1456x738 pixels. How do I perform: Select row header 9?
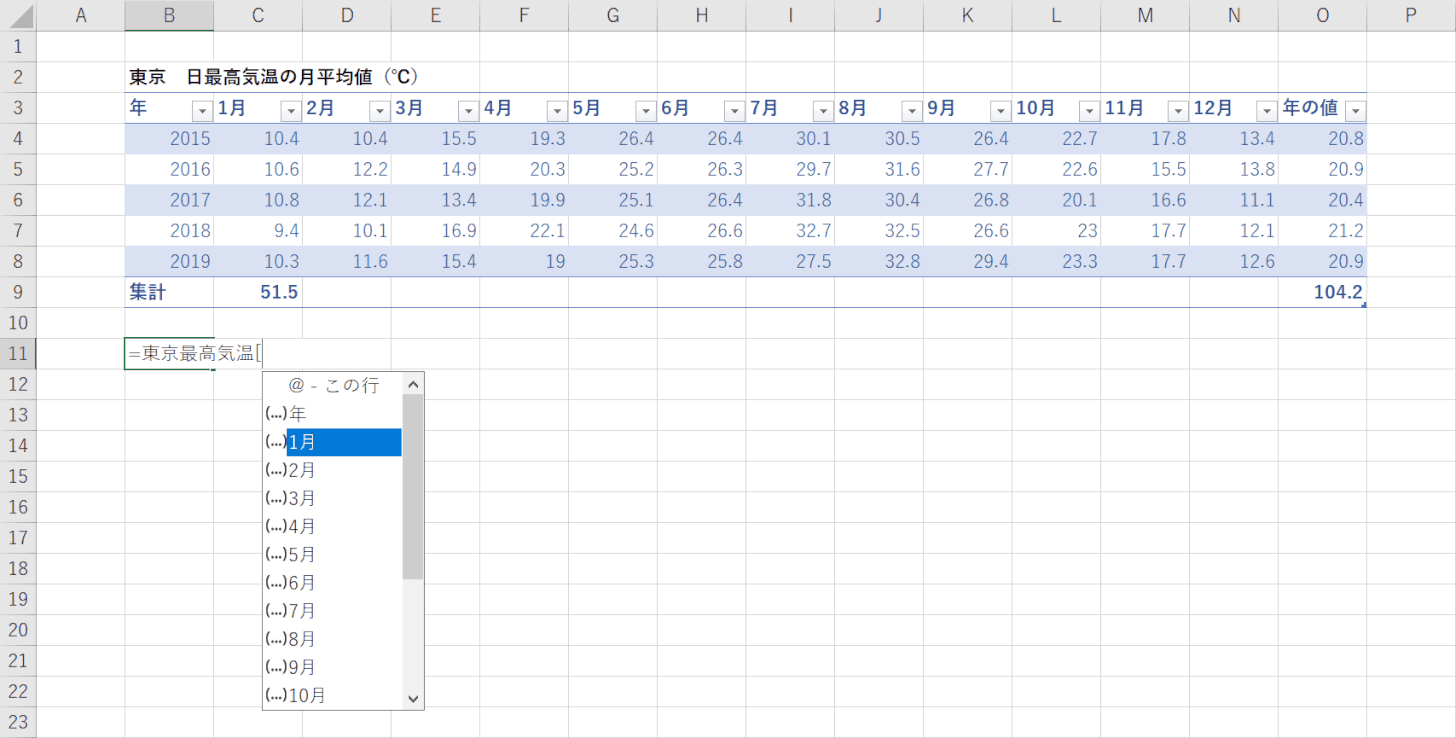click(18, 292)
